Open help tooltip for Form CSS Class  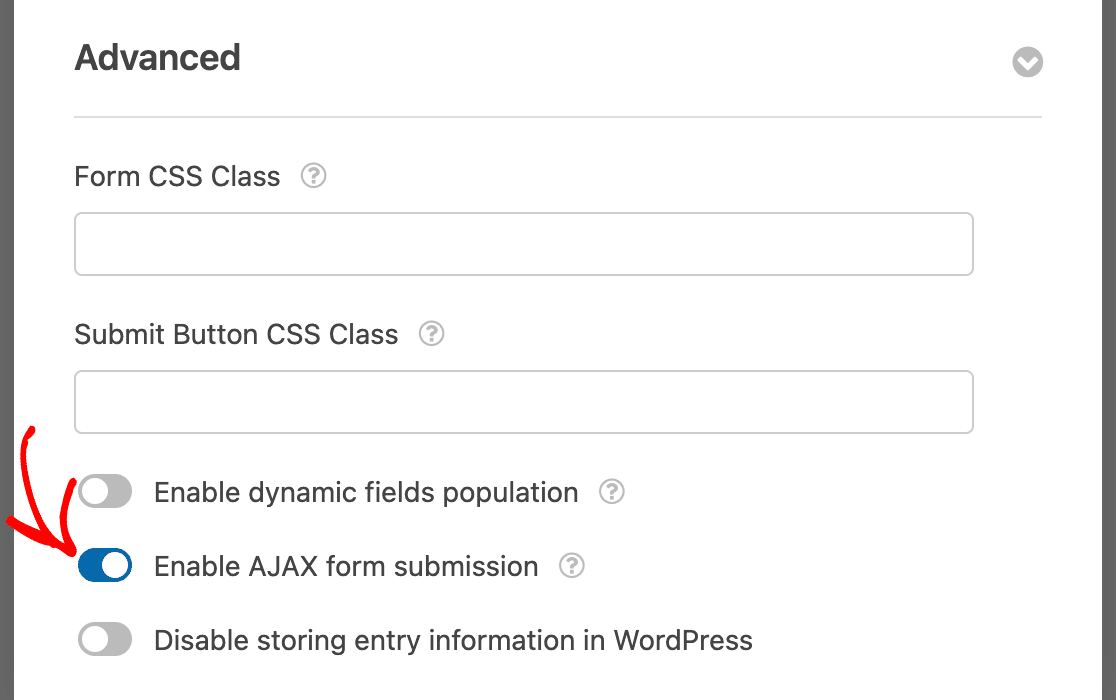[314, 176]
